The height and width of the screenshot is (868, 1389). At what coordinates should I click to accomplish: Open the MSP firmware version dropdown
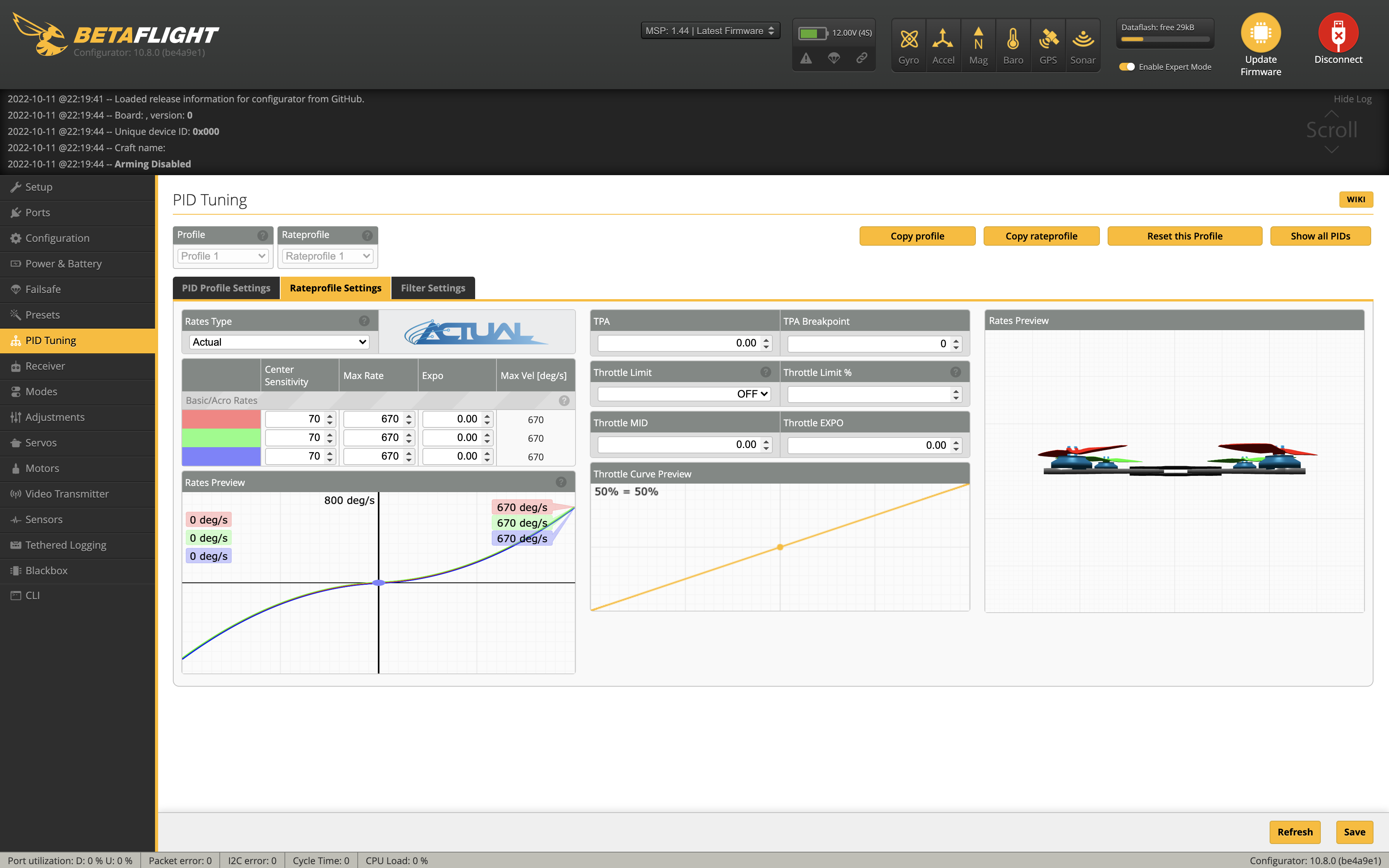[710, 31]
